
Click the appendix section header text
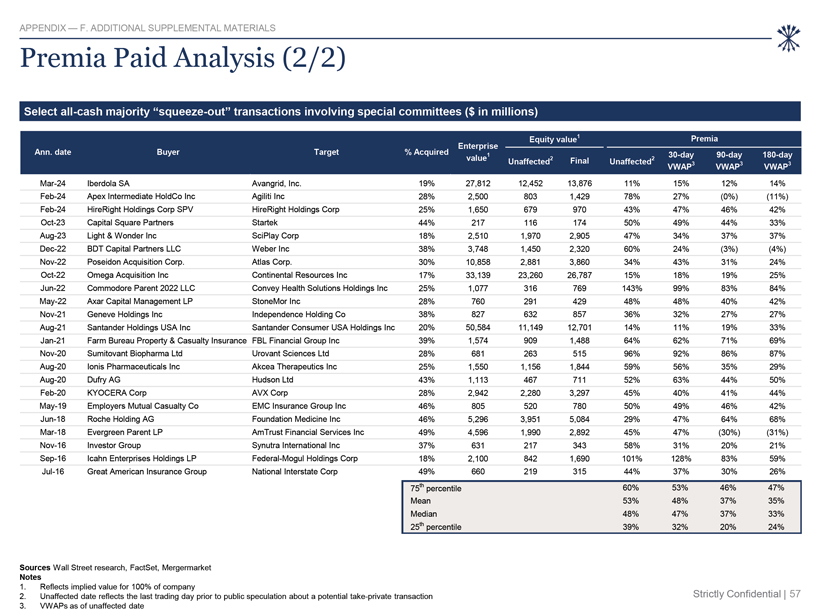(147, 28)
